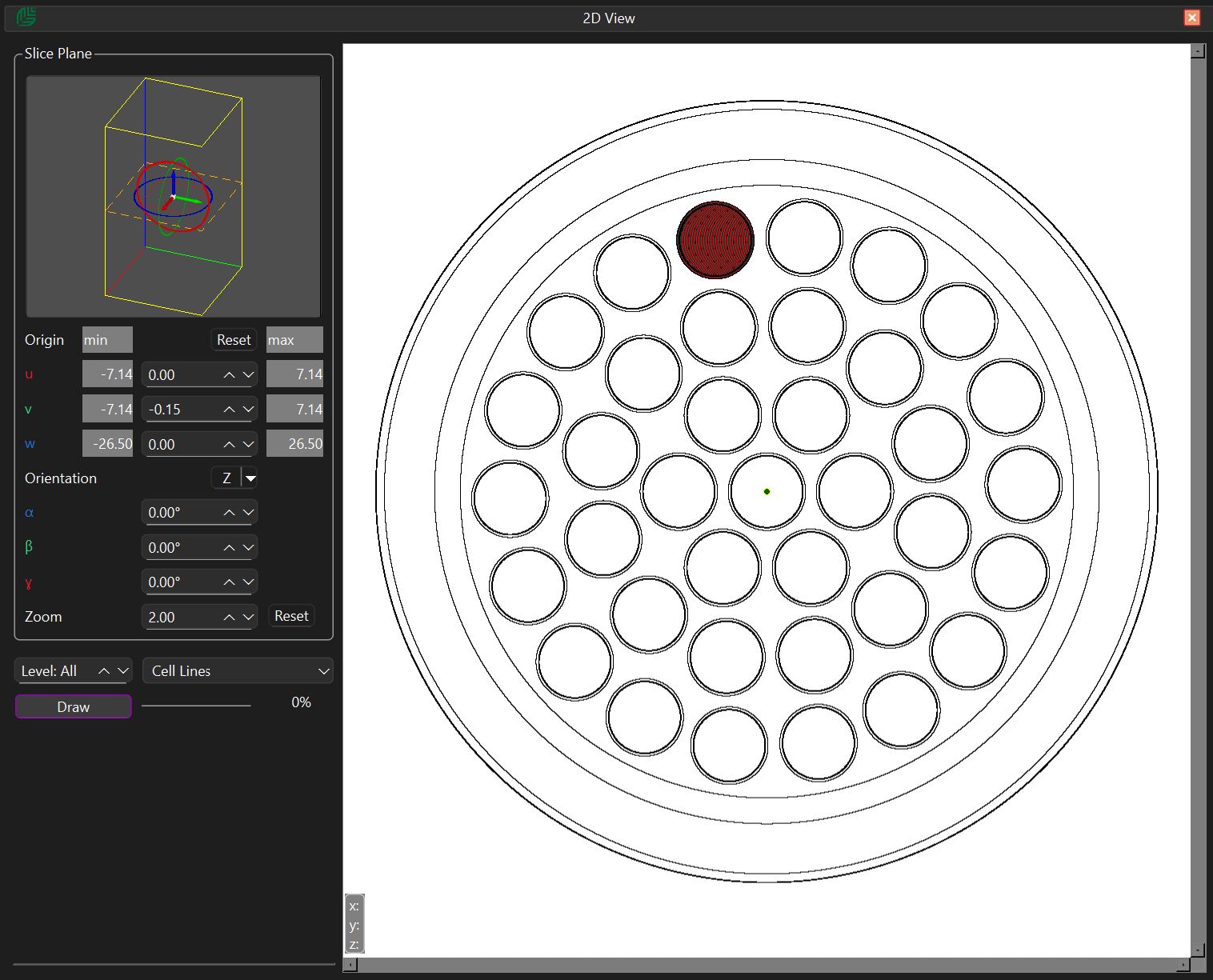Increase the Level selector
This screenshot has height=980, width=1213.
pos(104,670)
